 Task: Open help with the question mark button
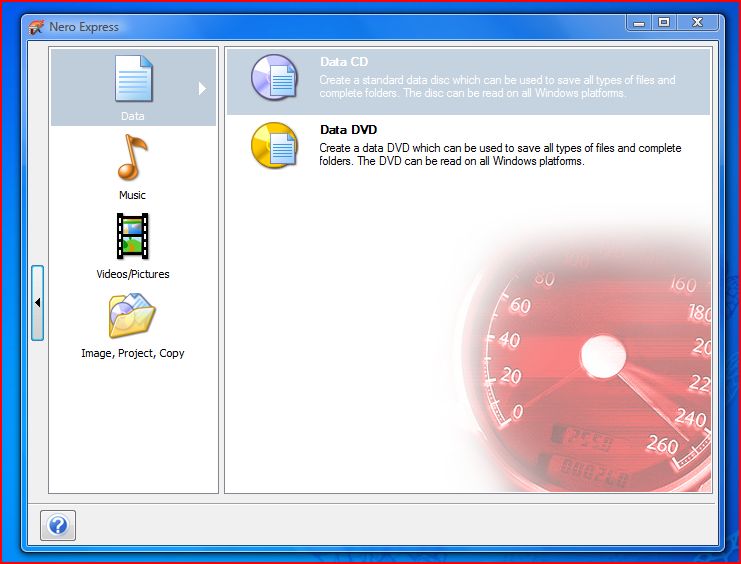pos(58,525)
